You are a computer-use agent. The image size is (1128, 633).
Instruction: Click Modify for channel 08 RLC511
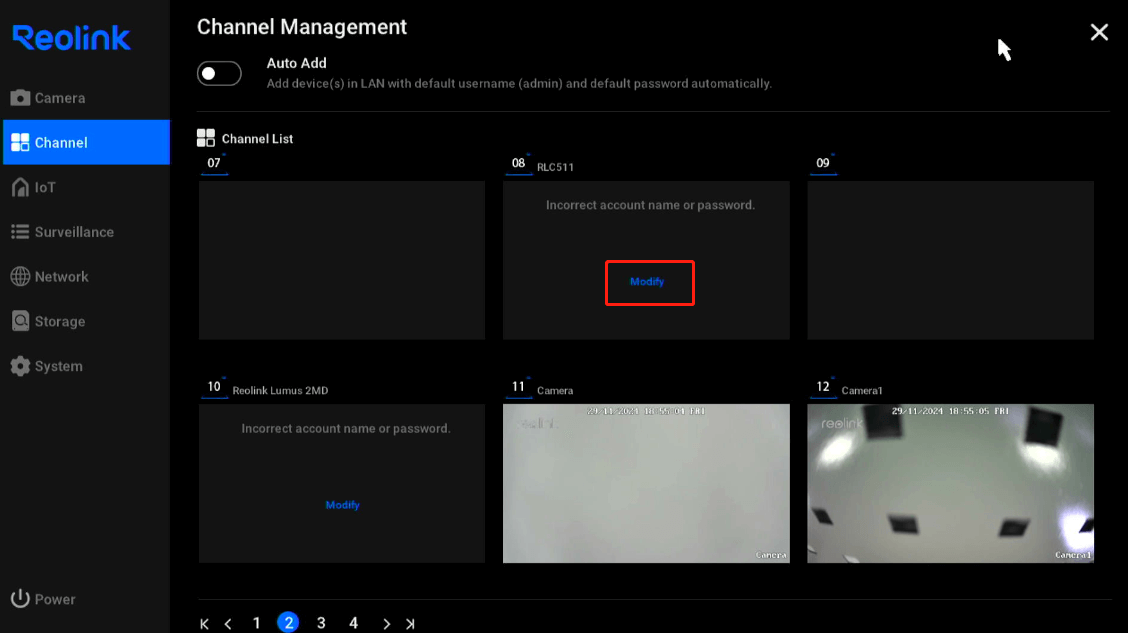tap(647, 282)
